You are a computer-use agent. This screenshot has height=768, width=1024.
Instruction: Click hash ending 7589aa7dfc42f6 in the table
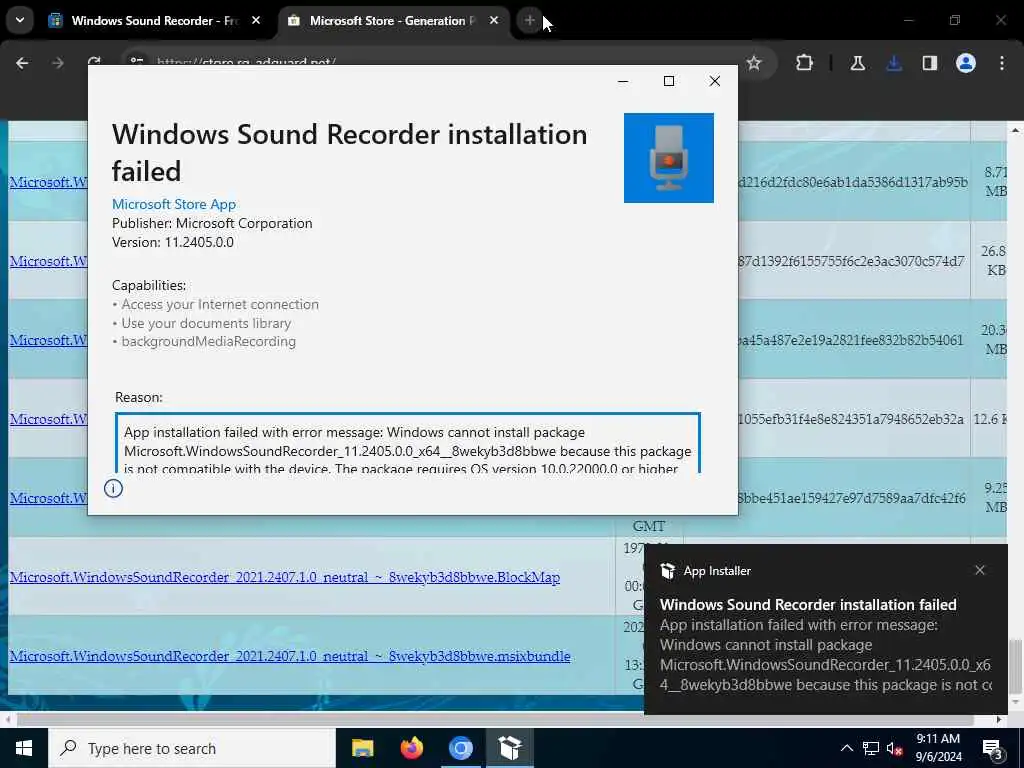coord(852,498)
